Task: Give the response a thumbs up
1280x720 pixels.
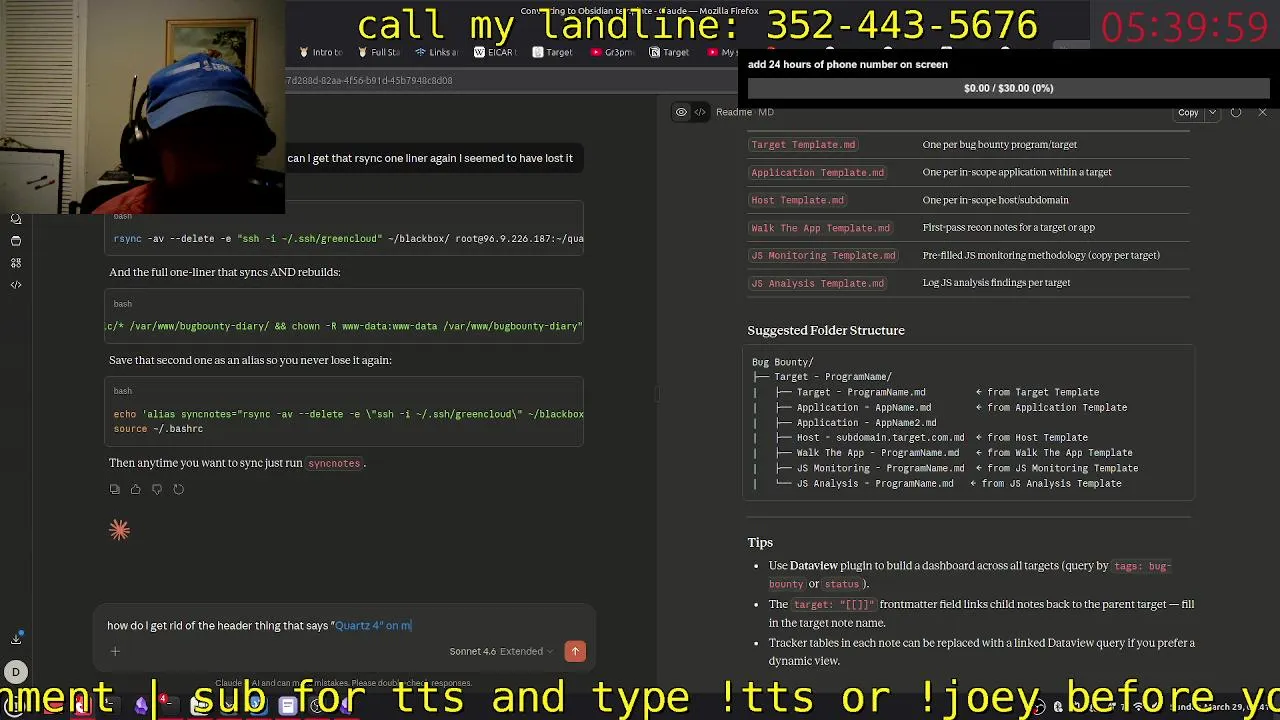Action: (136, 489)
